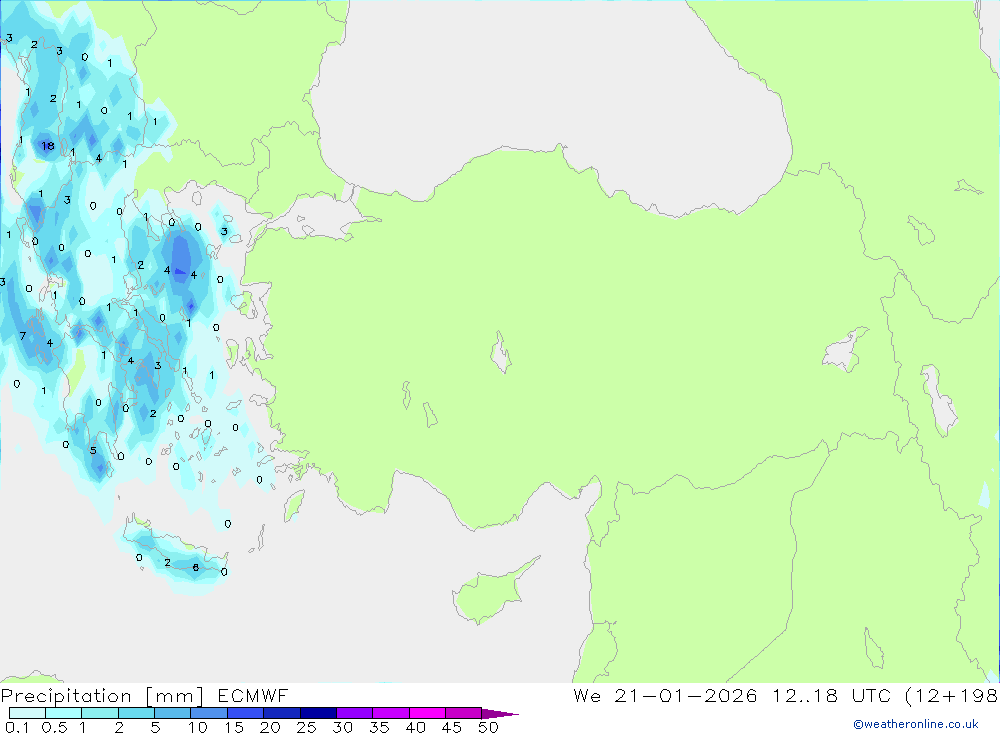Click the 20–25 mm dark navy legend swatch
Screen dimensions: 1000x733
[x=281, y=713]
